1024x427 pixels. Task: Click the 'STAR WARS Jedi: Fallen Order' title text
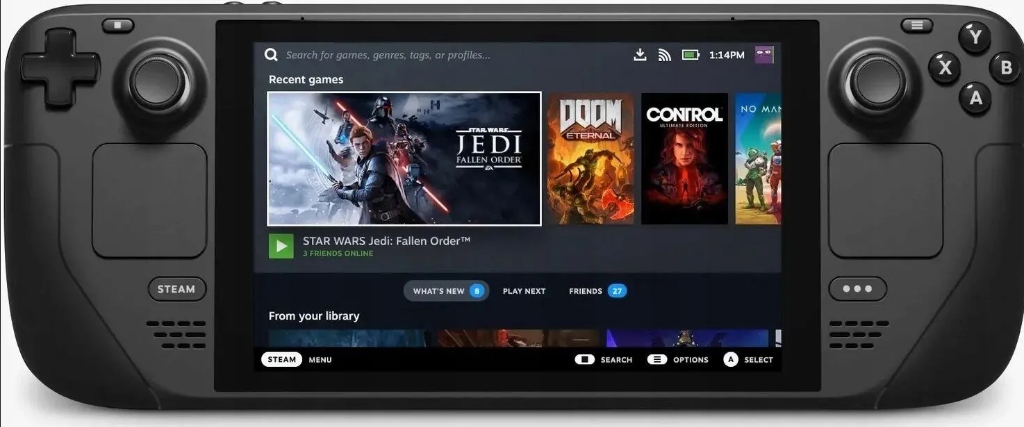(387, 241)
